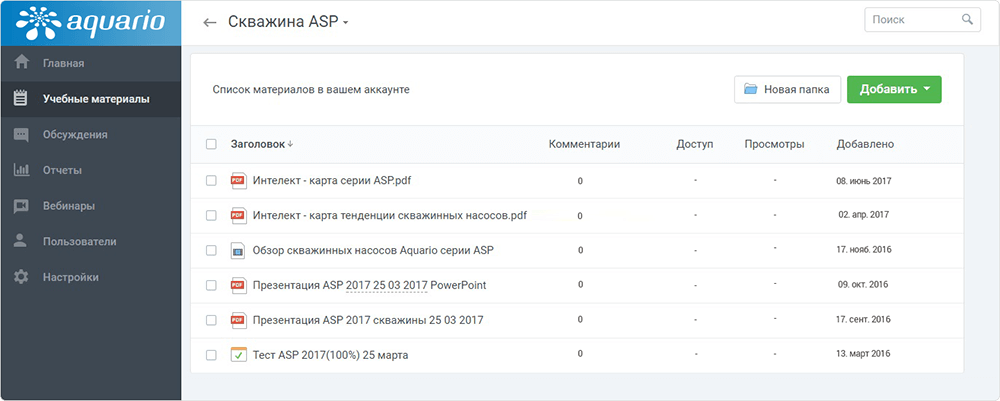Select checkbox for Тест ASP 2017(100%) 25 марта

211,355
